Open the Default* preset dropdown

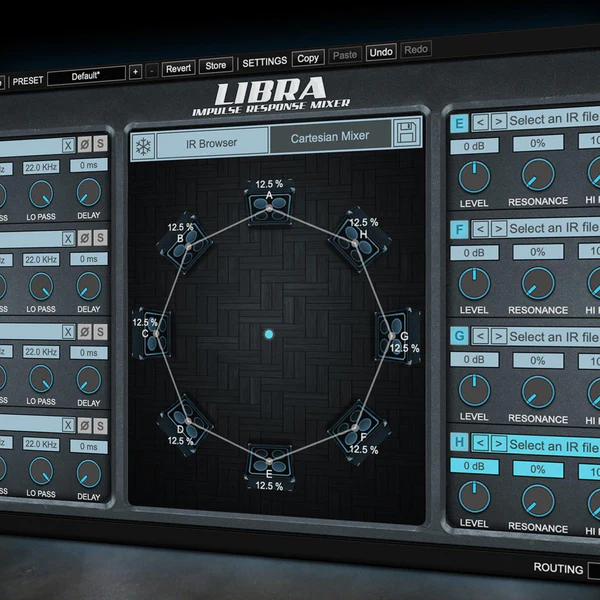(x=86, y=76)
